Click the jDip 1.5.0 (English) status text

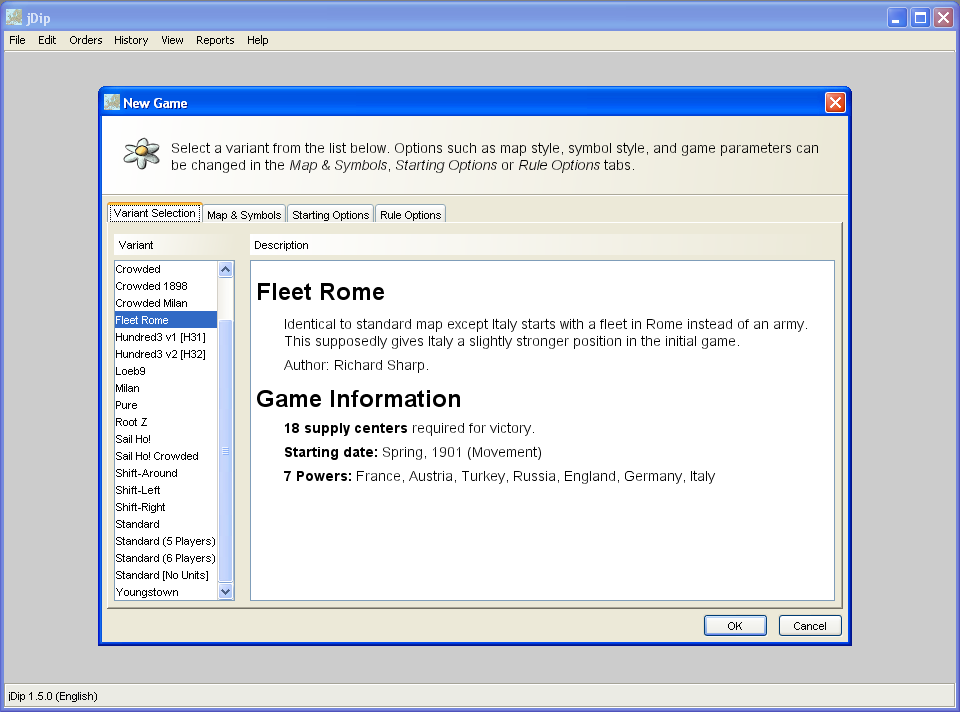point(53,696)
